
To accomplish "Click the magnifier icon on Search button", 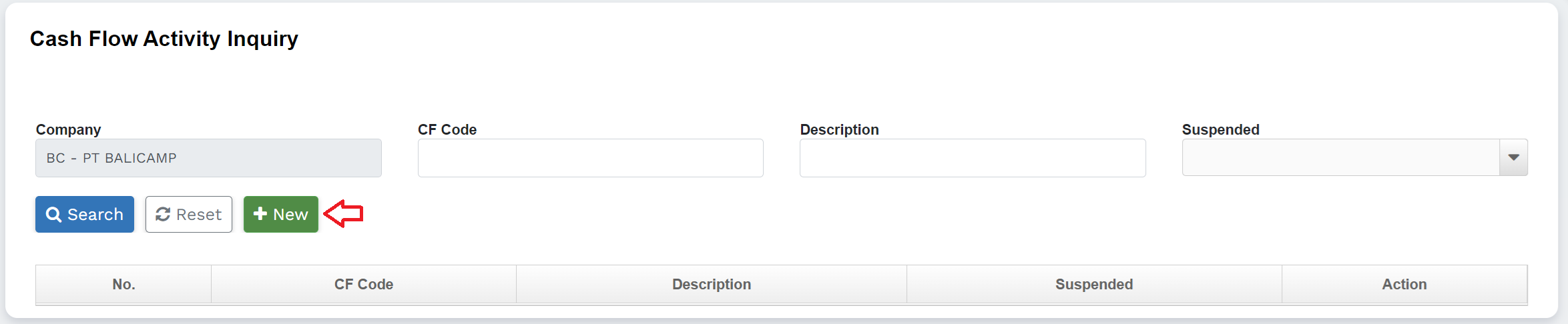I will pyautogui.click(x=53, y=215).
